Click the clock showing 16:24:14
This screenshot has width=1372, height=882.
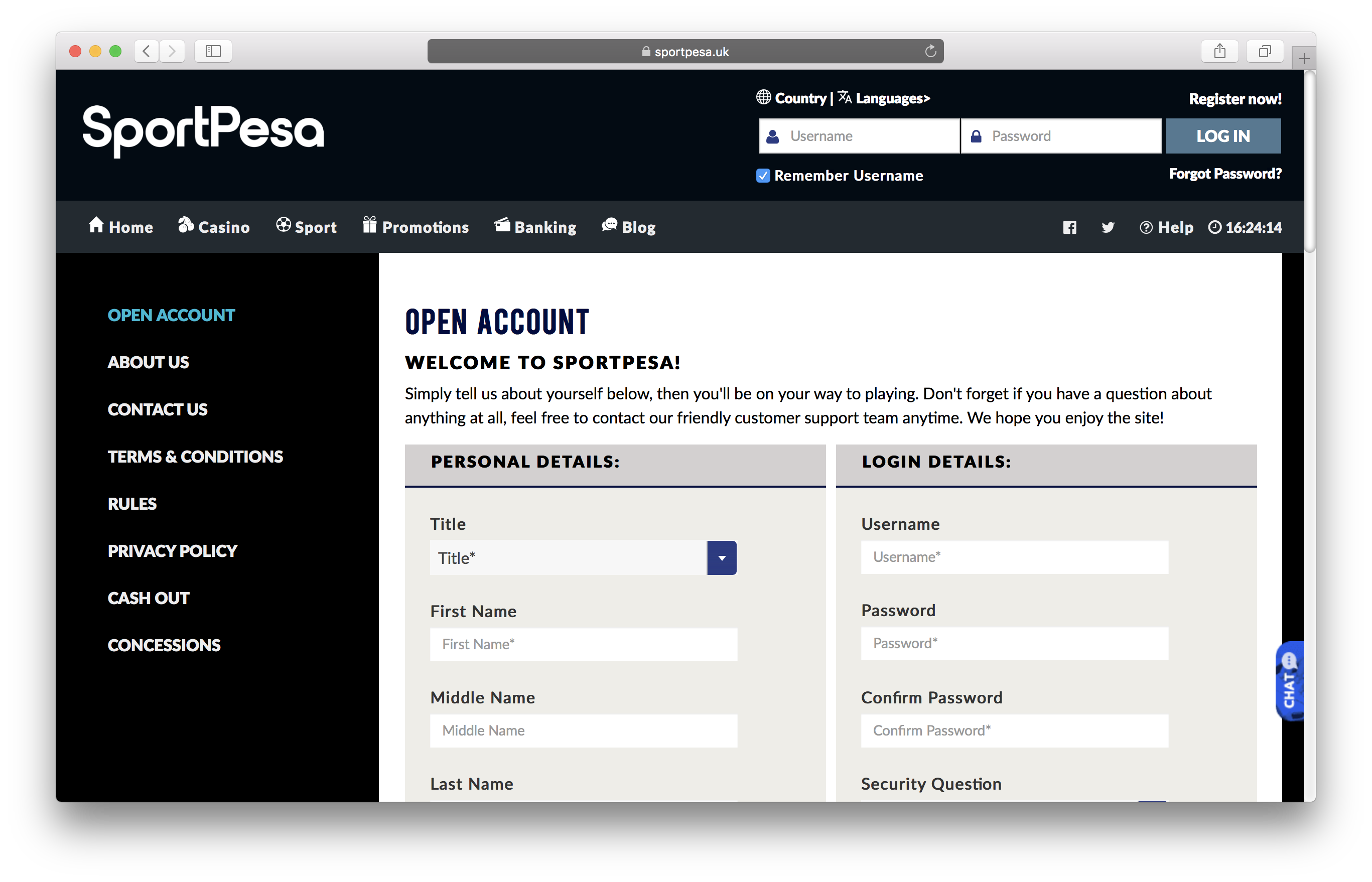[x=1245, y=227]
